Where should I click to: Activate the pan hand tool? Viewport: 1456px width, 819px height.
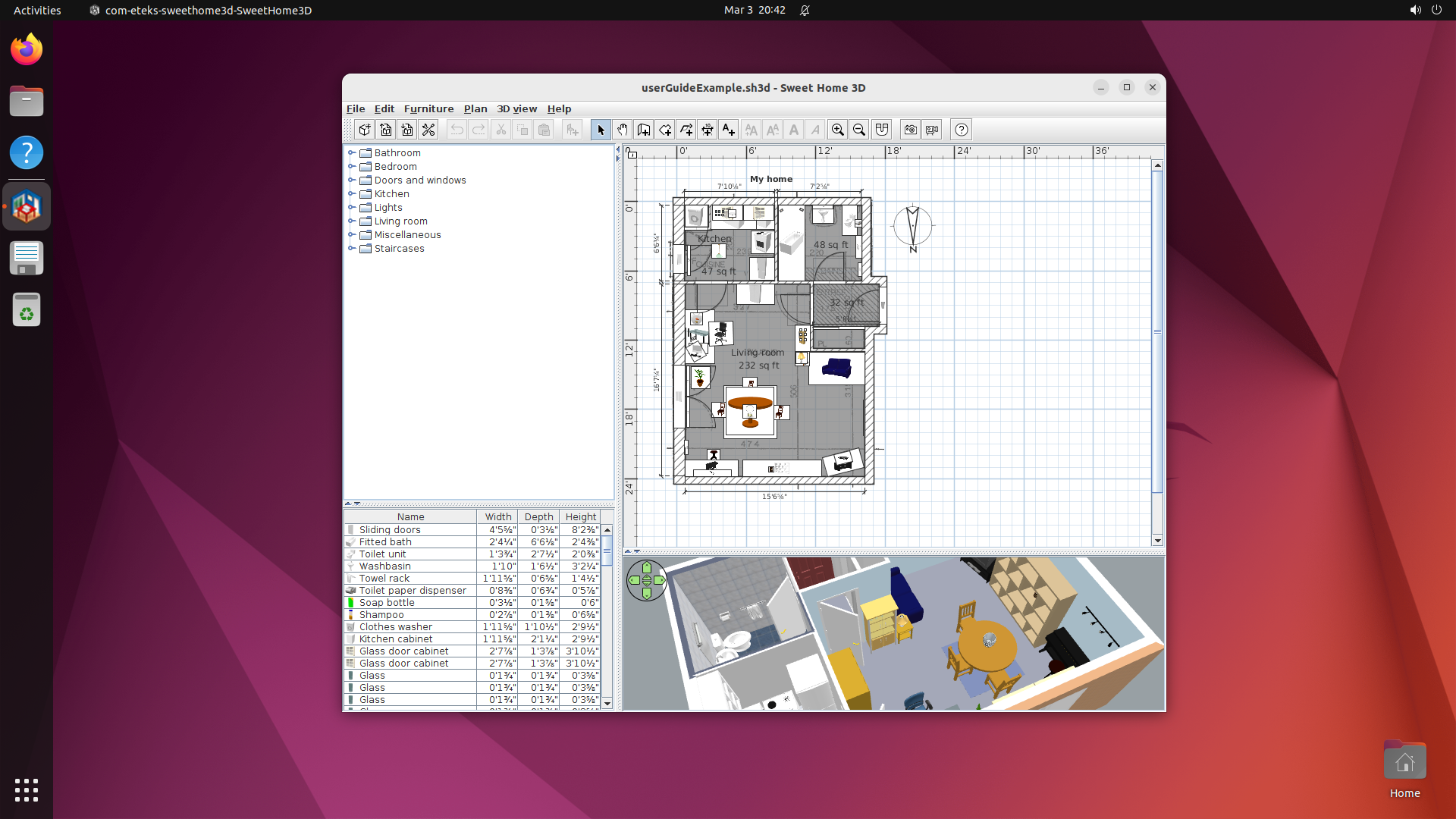tap(622, 130)
